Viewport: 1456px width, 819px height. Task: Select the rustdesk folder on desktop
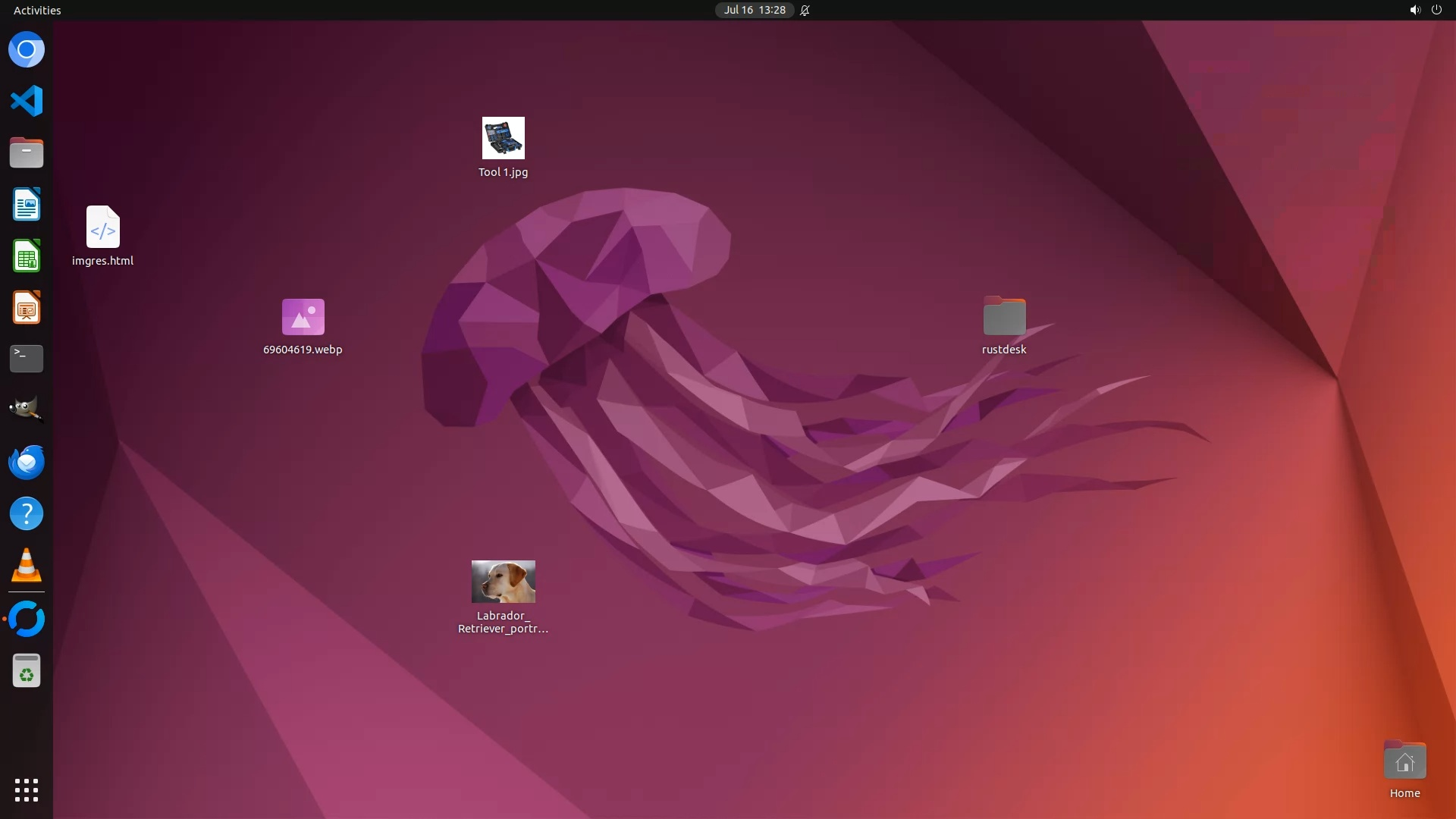pos(1004,316)
